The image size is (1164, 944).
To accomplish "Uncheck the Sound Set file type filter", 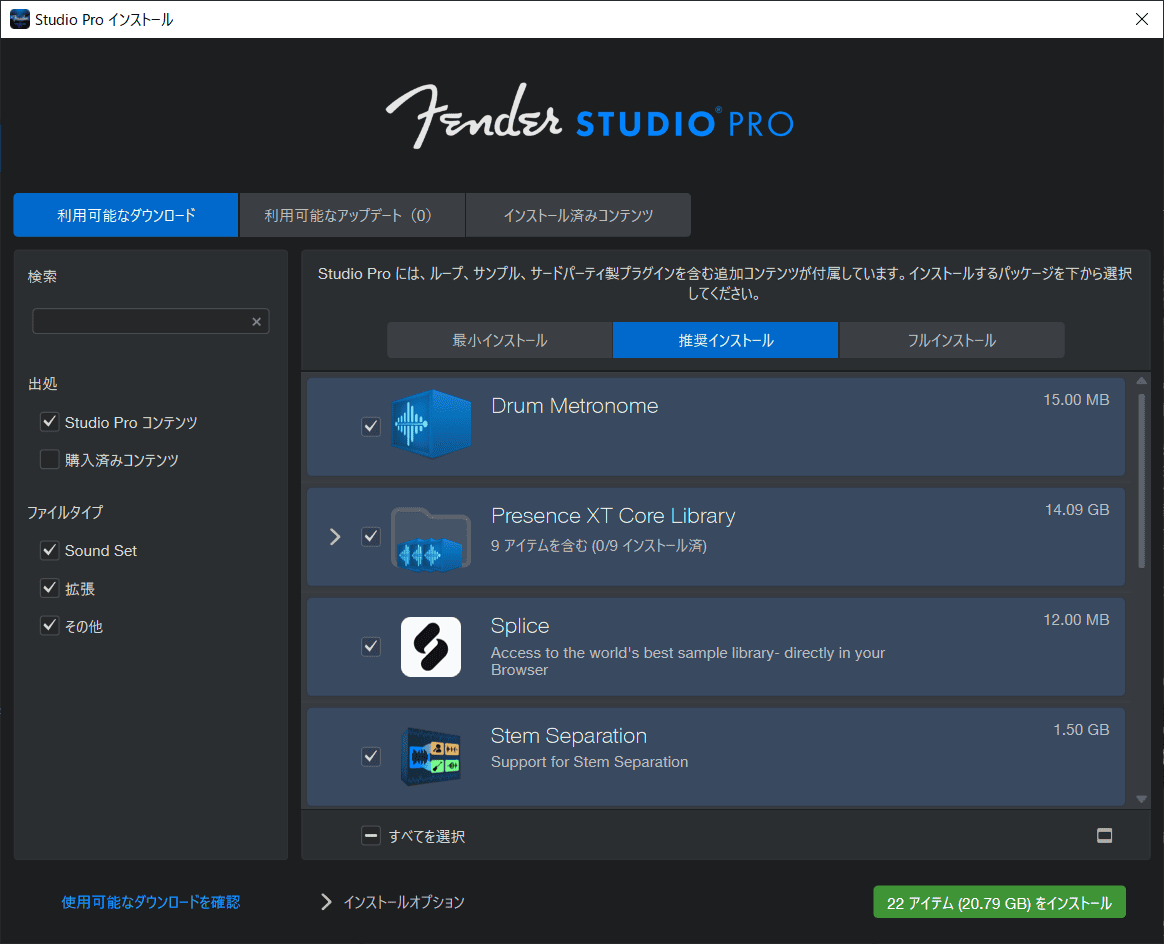I will pyautogui.click(x=49, y=549).
